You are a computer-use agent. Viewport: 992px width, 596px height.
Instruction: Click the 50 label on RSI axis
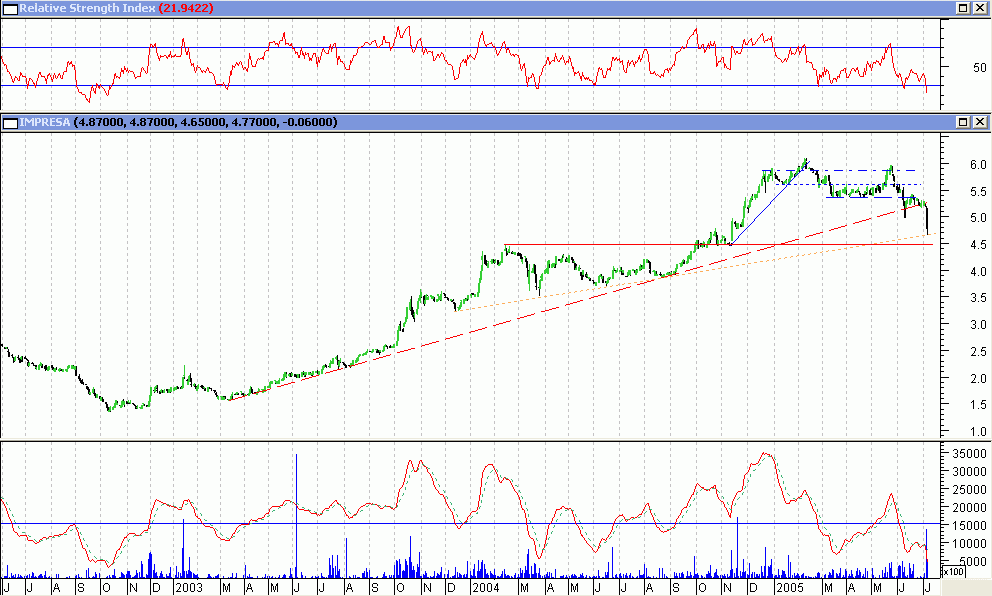tap(979, 67)
